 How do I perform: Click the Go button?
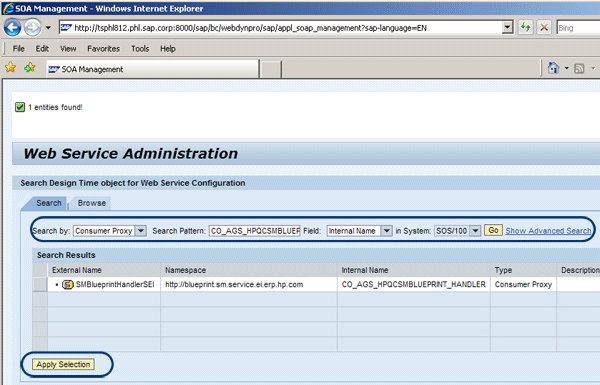pyautogui.click(x=493, y=230)
